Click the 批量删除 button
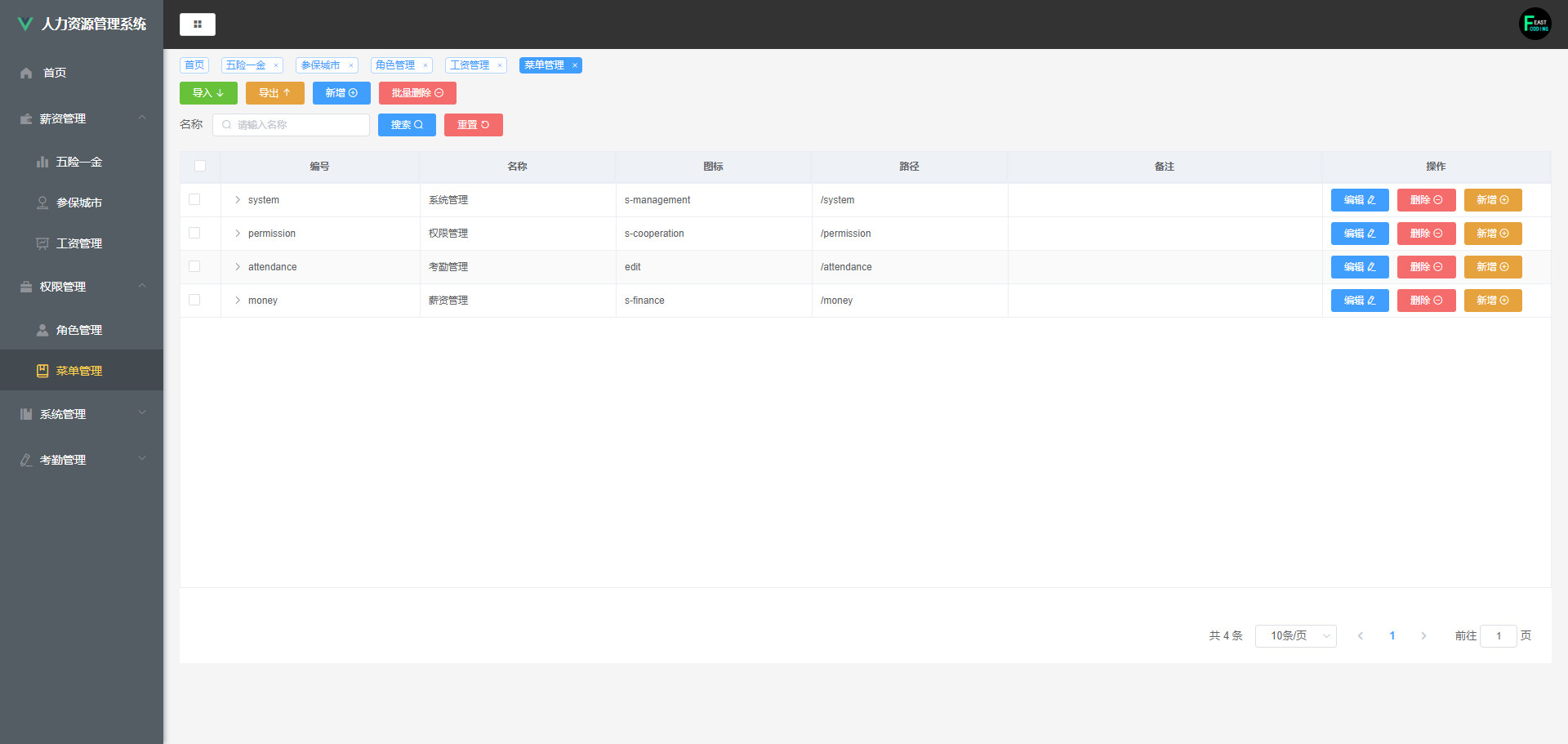 coord(417,93)
